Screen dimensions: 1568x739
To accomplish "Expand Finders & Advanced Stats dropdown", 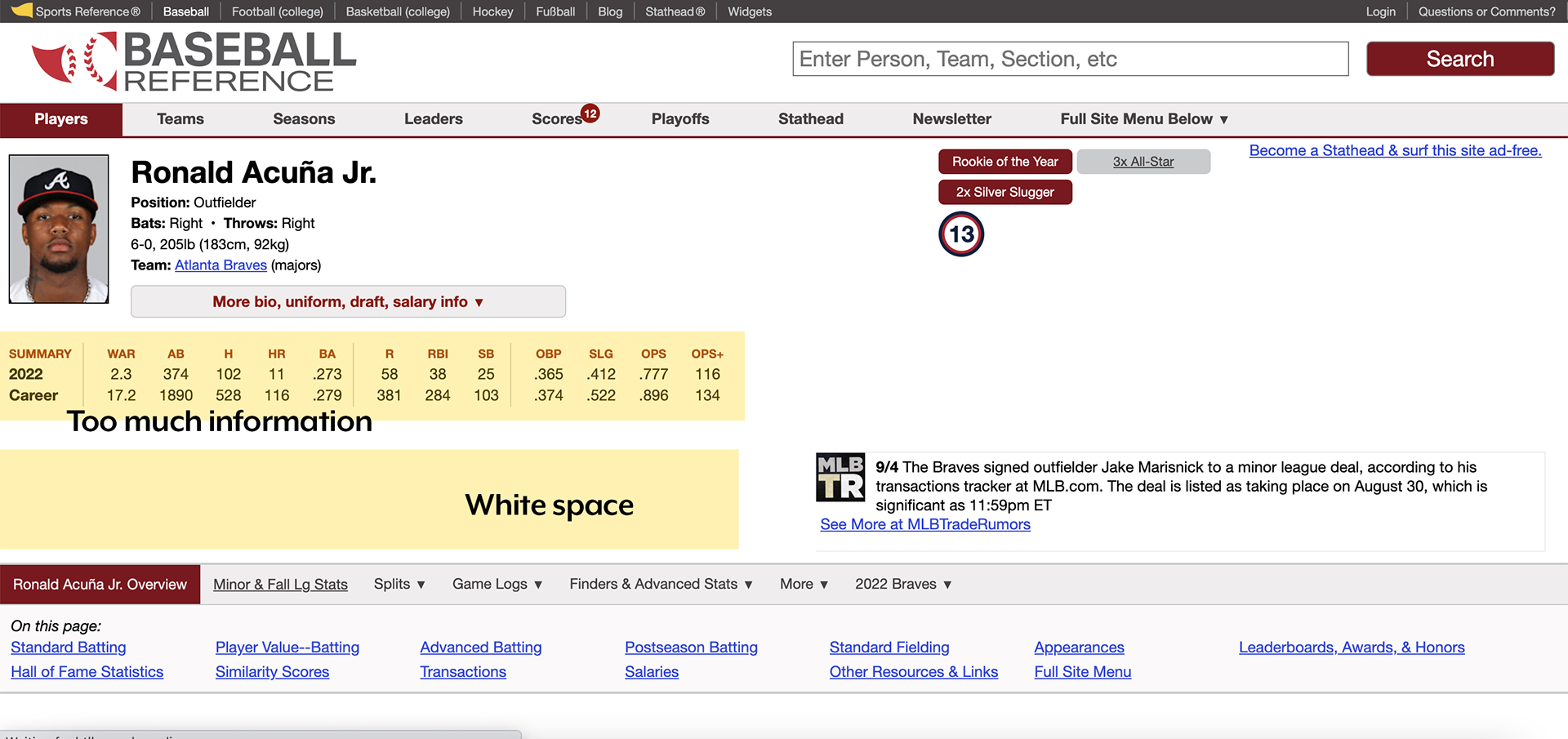I will [661, 584].
